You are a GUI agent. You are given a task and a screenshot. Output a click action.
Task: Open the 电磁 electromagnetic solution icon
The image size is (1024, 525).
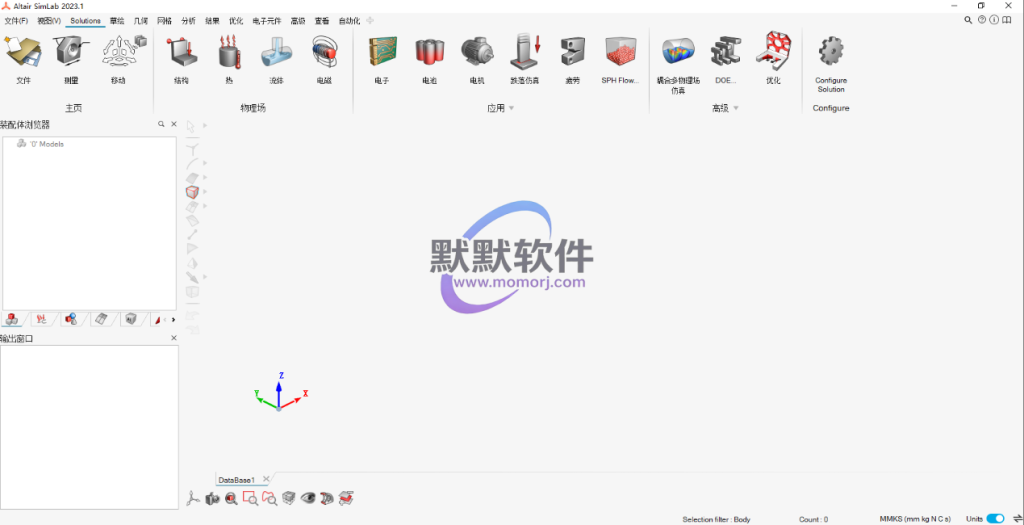point(324,56)
